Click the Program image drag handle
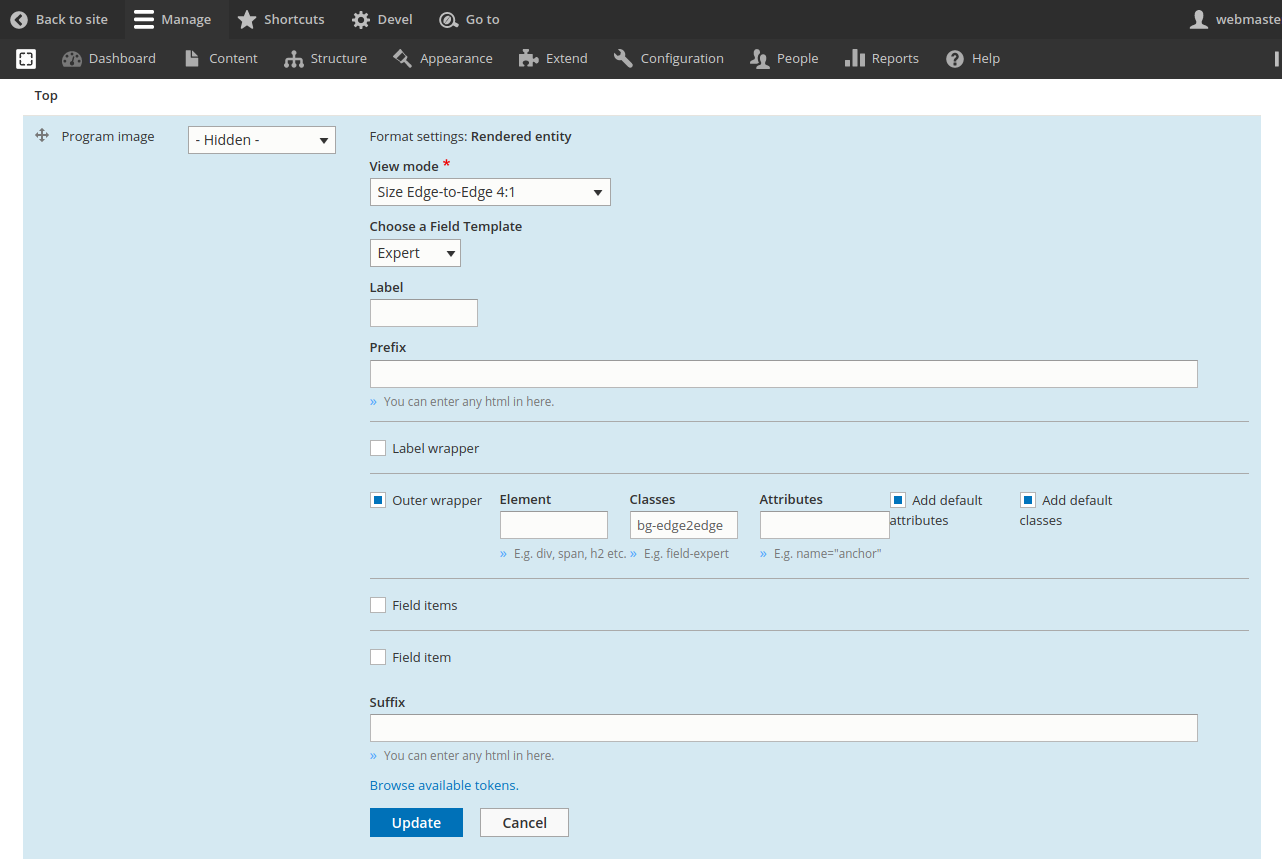This screenshot has width=1282, height=859. pyautogui.click(x=42, y=135)
